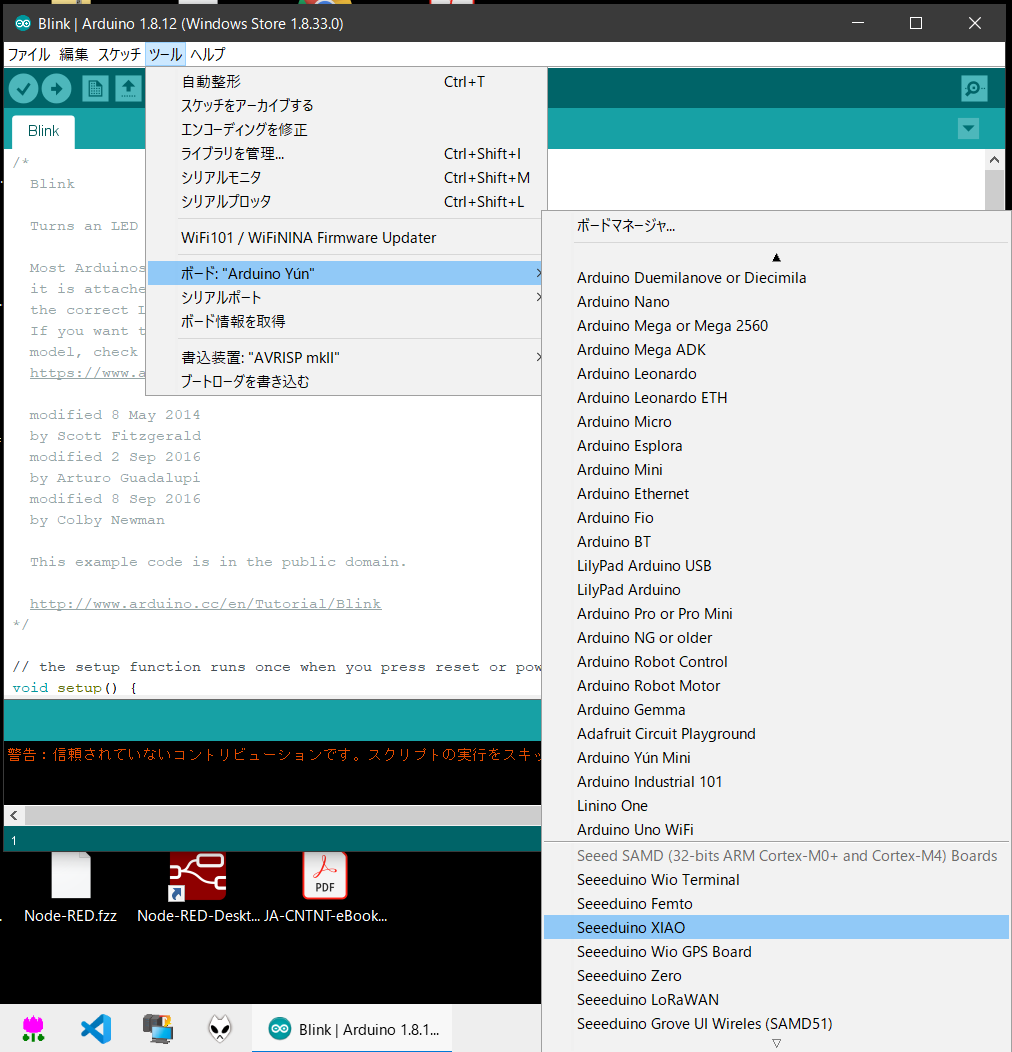Click the Upload arrow toolbar icon

(x=57, y=88)
